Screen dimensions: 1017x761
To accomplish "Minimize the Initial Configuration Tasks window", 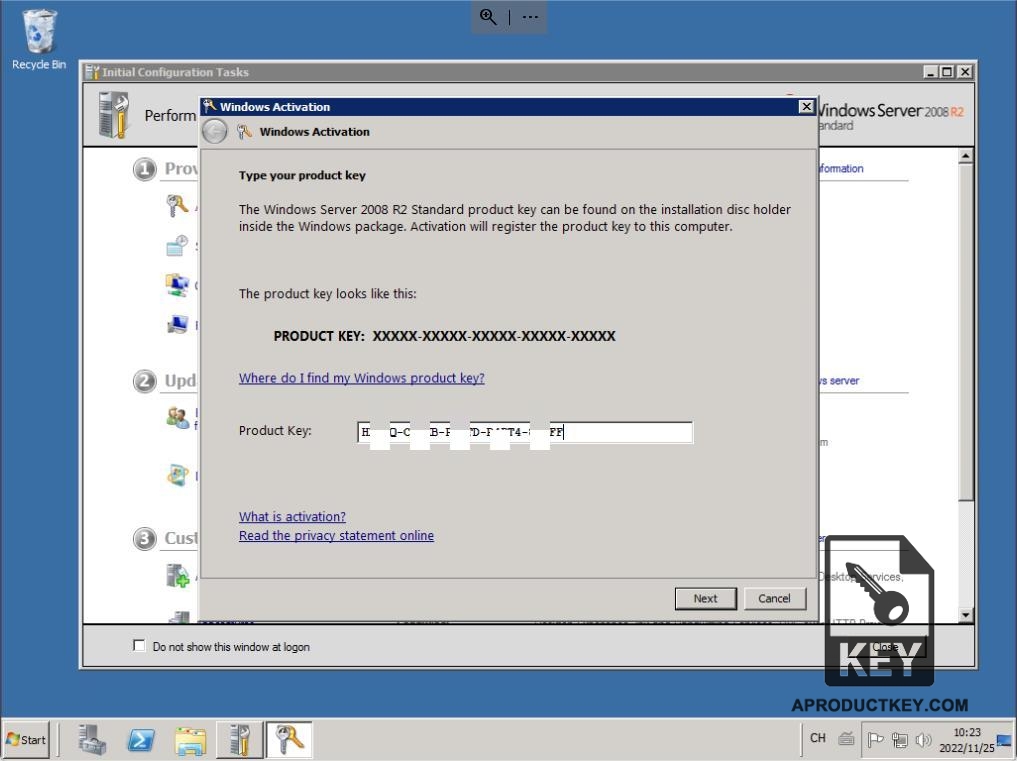I will 931,72.
